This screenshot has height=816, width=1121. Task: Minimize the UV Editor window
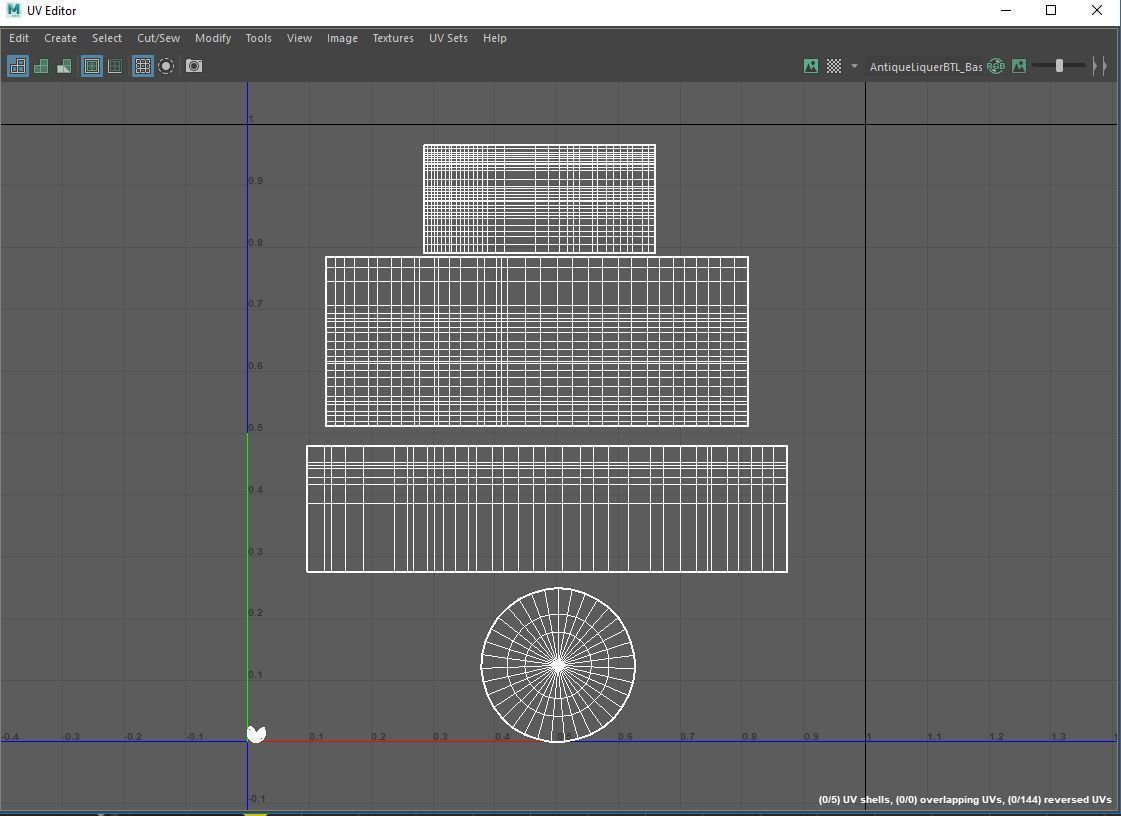click(1006, 10)
